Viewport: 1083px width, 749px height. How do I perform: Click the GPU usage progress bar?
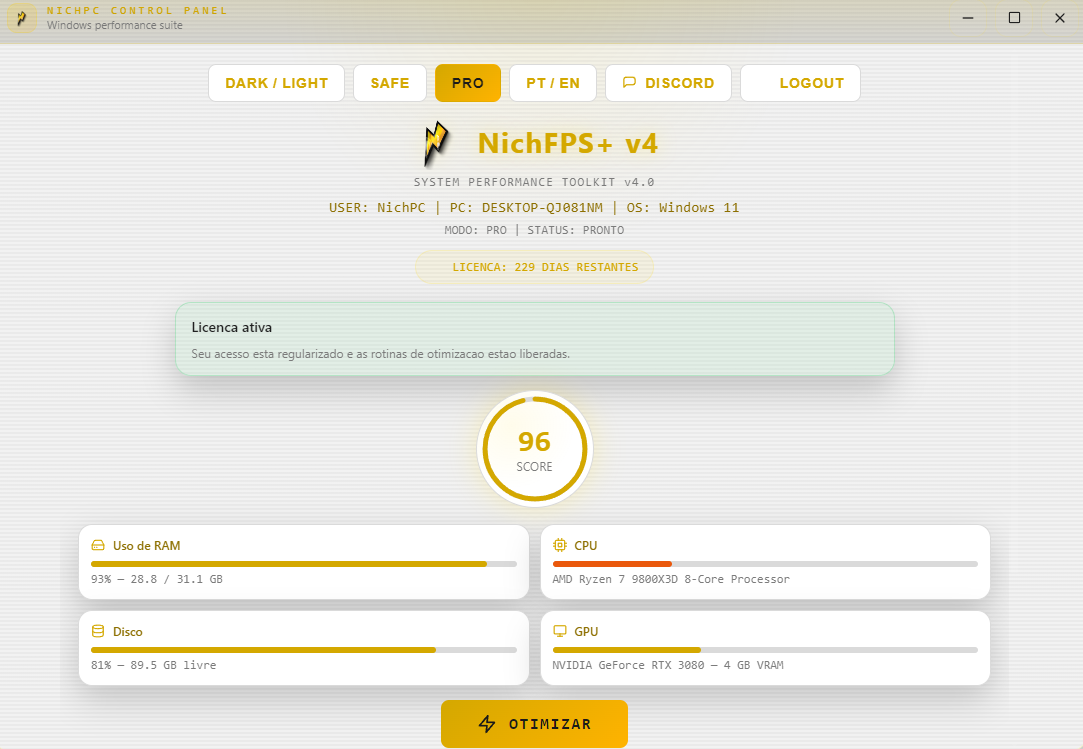[765, 650]
